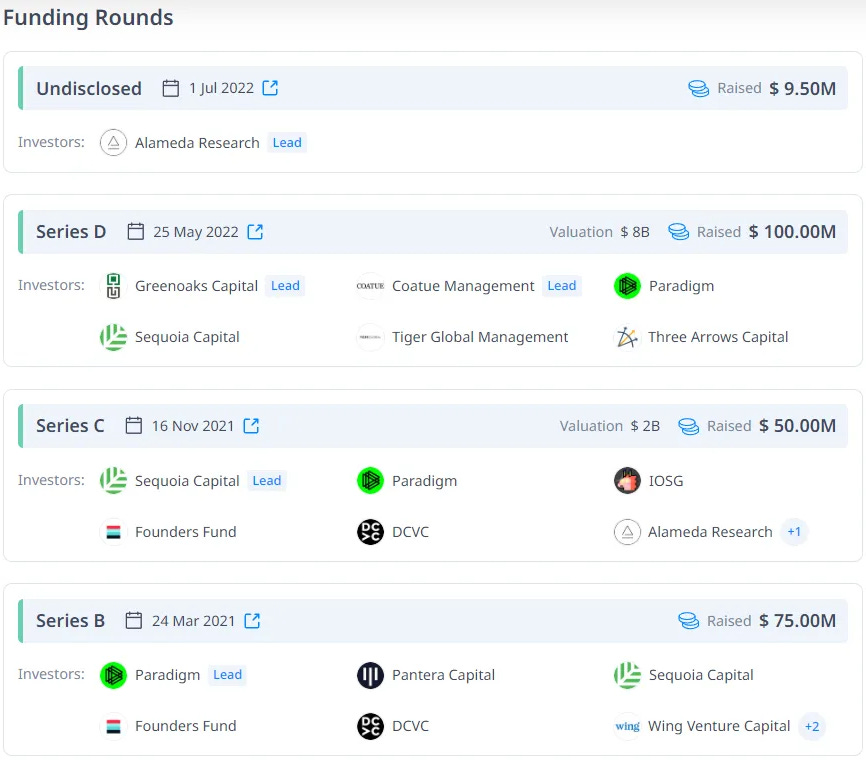This screenshot has height=764, width=866.
Task: Click coins icon next to Raised $ 50.00M
Action: [x=688, y=426]
